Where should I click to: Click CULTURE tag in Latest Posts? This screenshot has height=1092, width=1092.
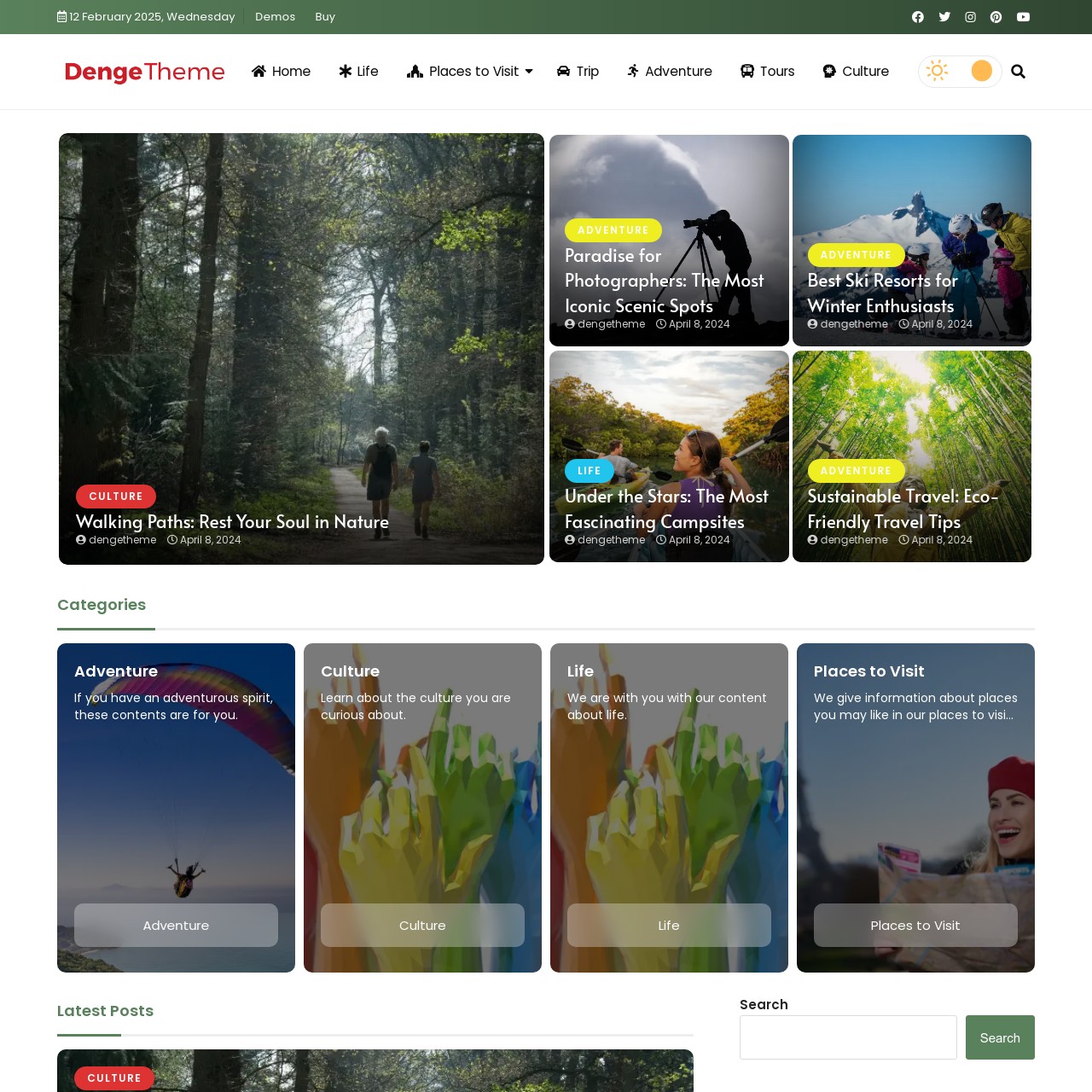point(114,1078)
